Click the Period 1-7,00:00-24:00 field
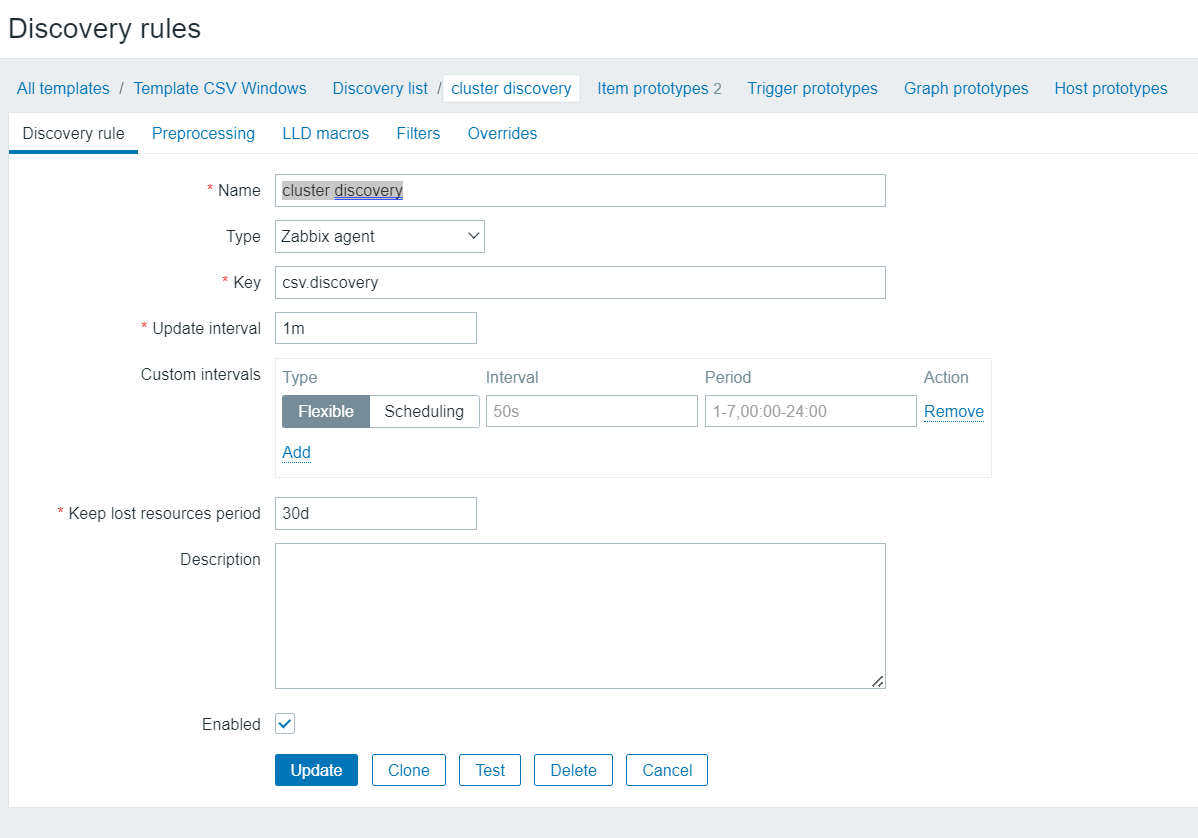Viewport: 1198px width, 838px height. click(x=811, y=411)
